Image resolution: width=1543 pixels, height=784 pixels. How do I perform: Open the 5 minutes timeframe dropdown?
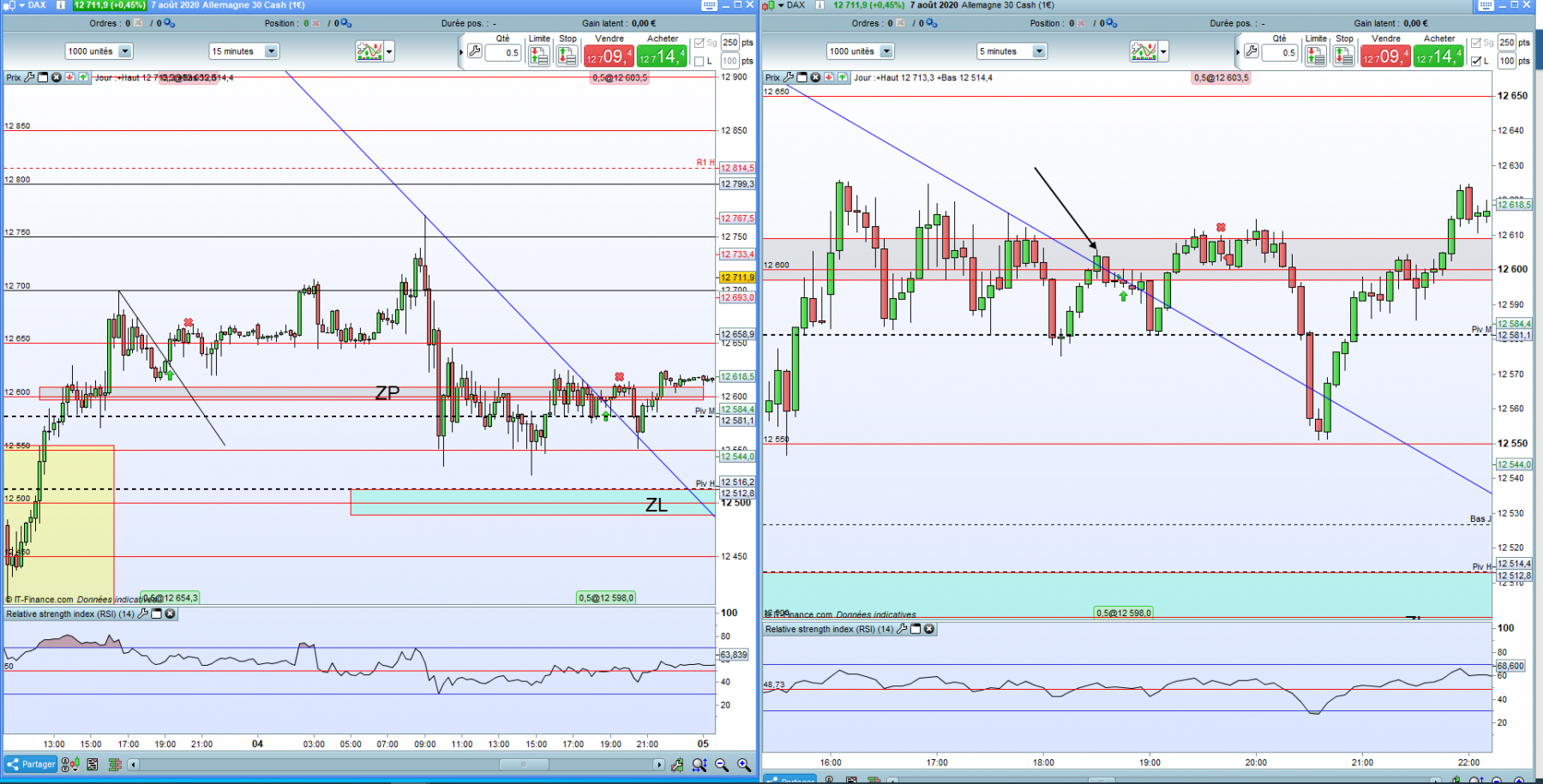(1012, 51)
